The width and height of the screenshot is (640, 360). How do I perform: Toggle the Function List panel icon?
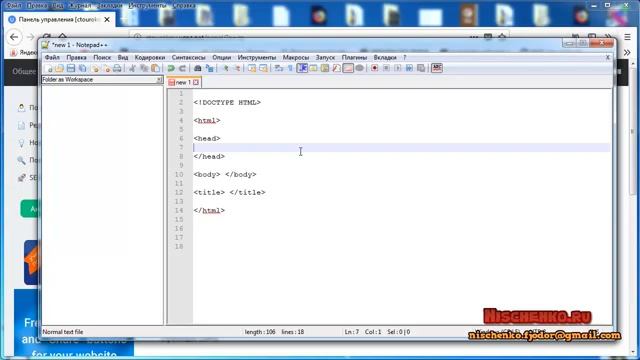tap(336, 68)
